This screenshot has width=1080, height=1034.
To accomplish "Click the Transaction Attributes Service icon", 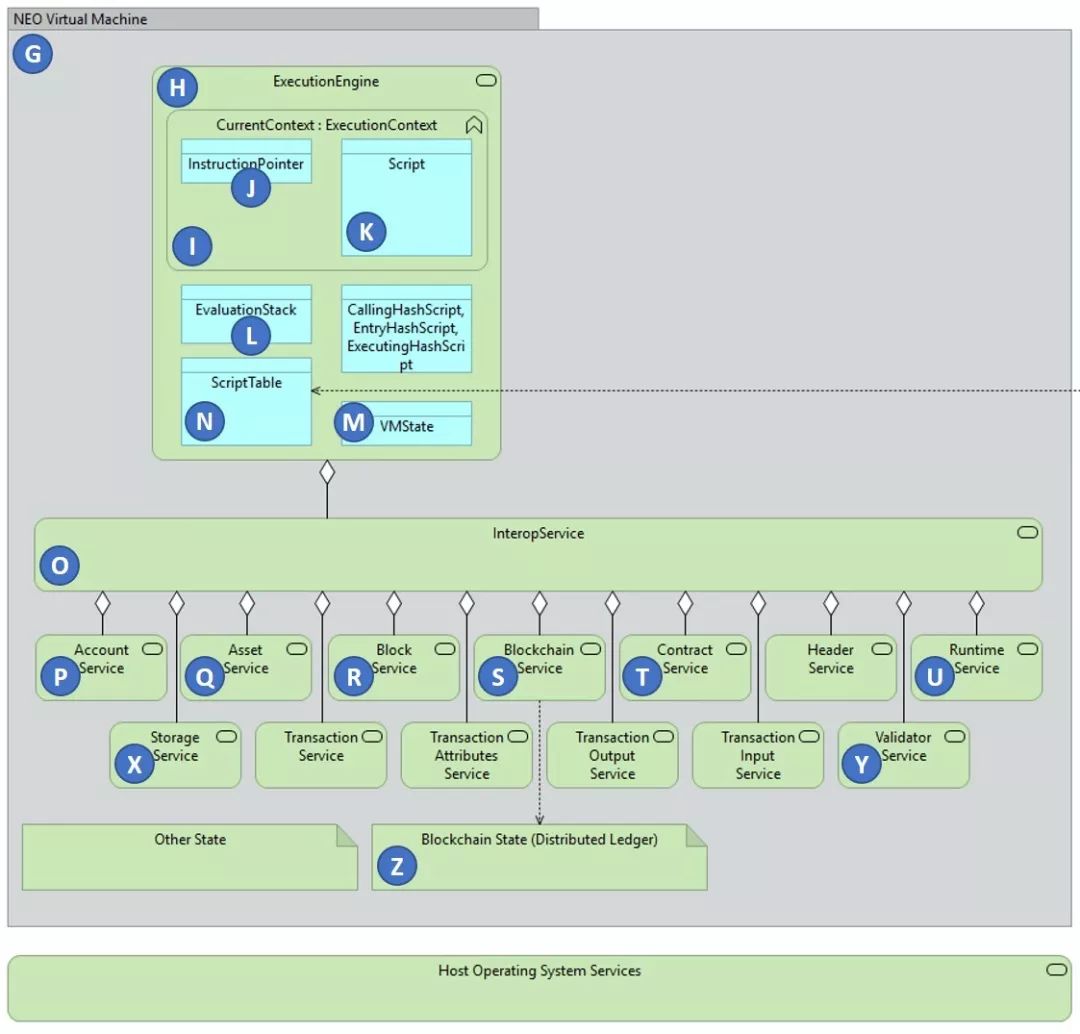I will pos(518,736).
